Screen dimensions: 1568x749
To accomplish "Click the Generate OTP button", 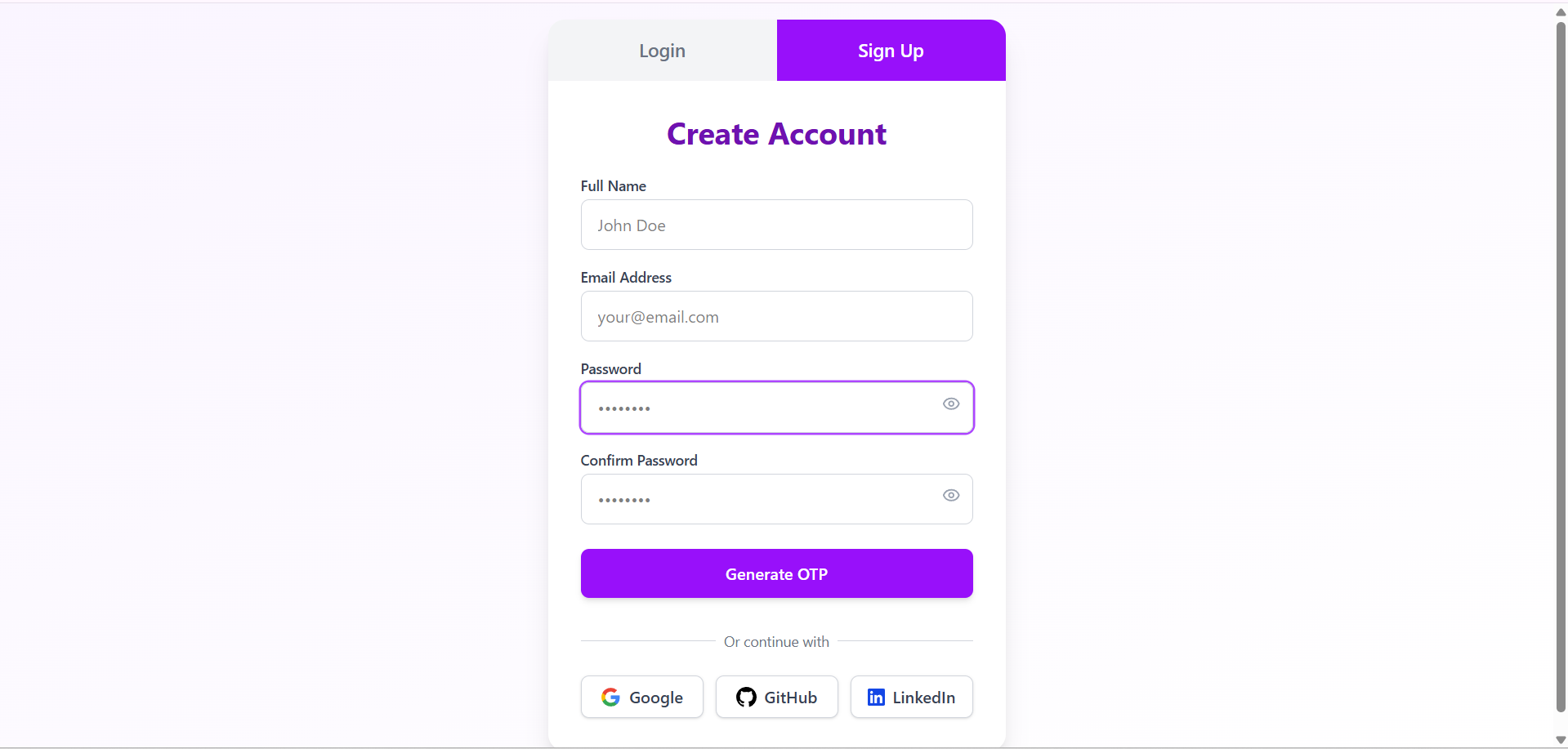I will (777, 573).
